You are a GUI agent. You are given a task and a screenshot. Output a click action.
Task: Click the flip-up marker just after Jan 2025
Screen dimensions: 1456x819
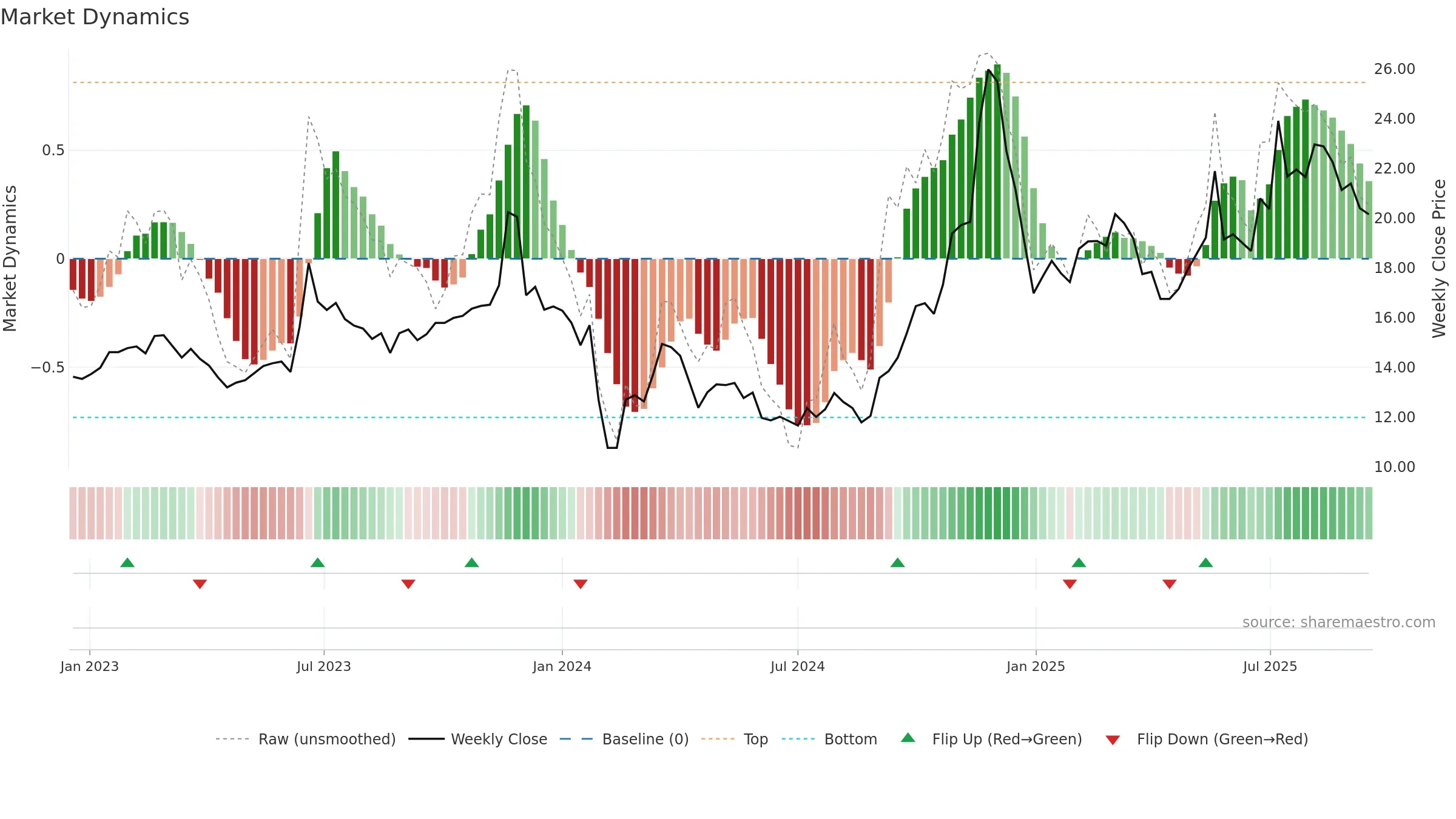1079,562
